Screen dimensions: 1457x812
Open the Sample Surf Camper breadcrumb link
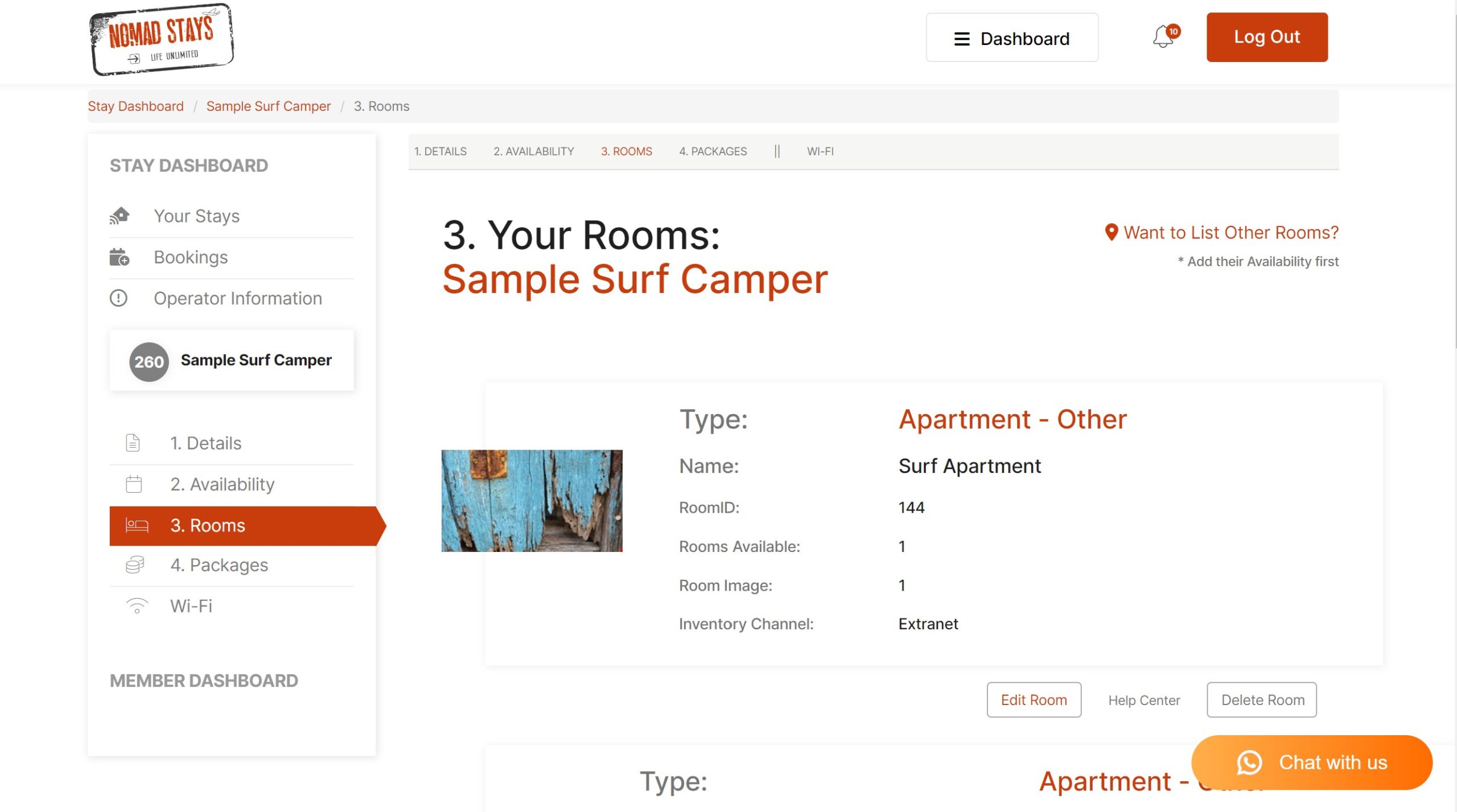[x=268, y=106]
